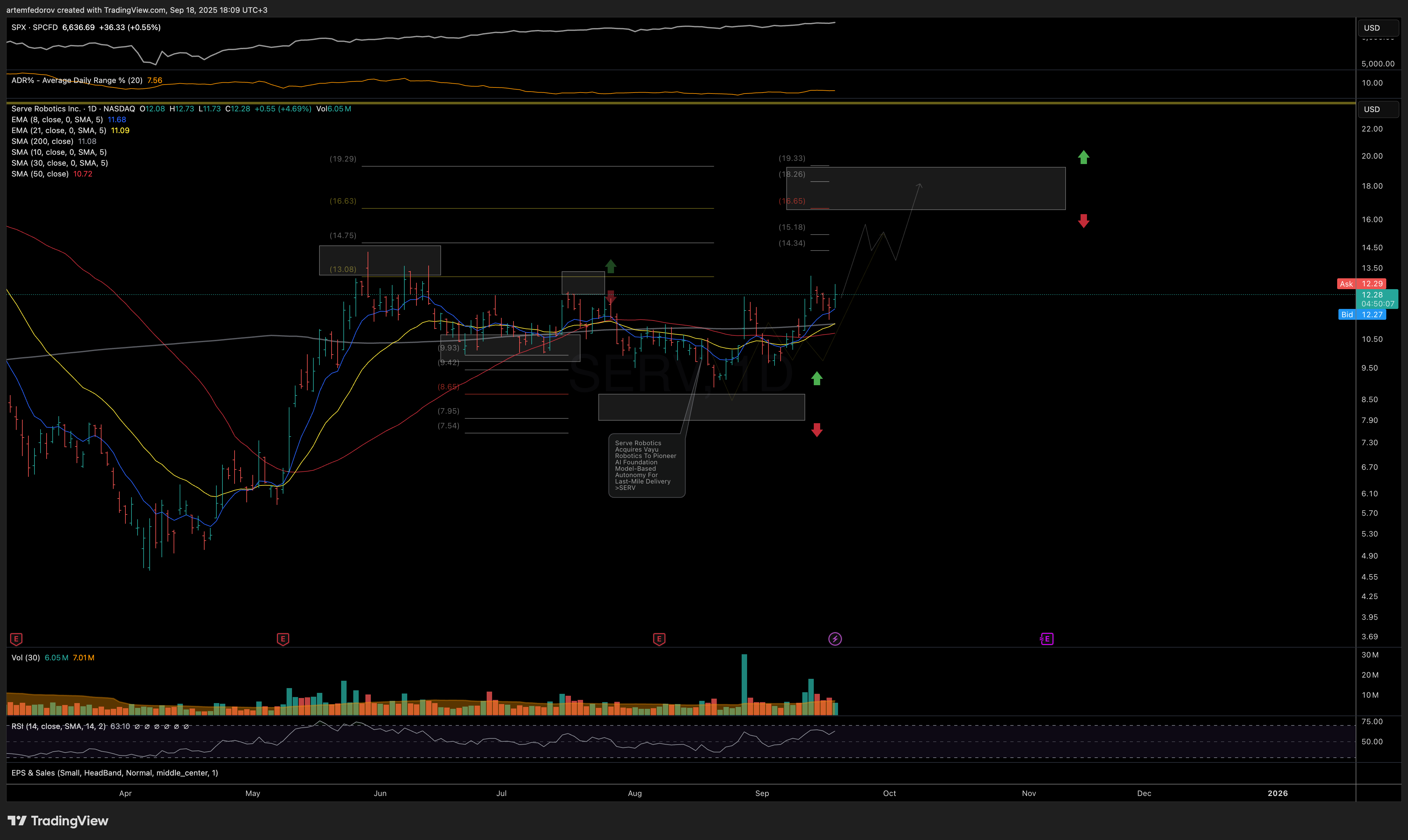Select green up arrow above the August support box
1408x840 pixels.
tap(817, 378)
